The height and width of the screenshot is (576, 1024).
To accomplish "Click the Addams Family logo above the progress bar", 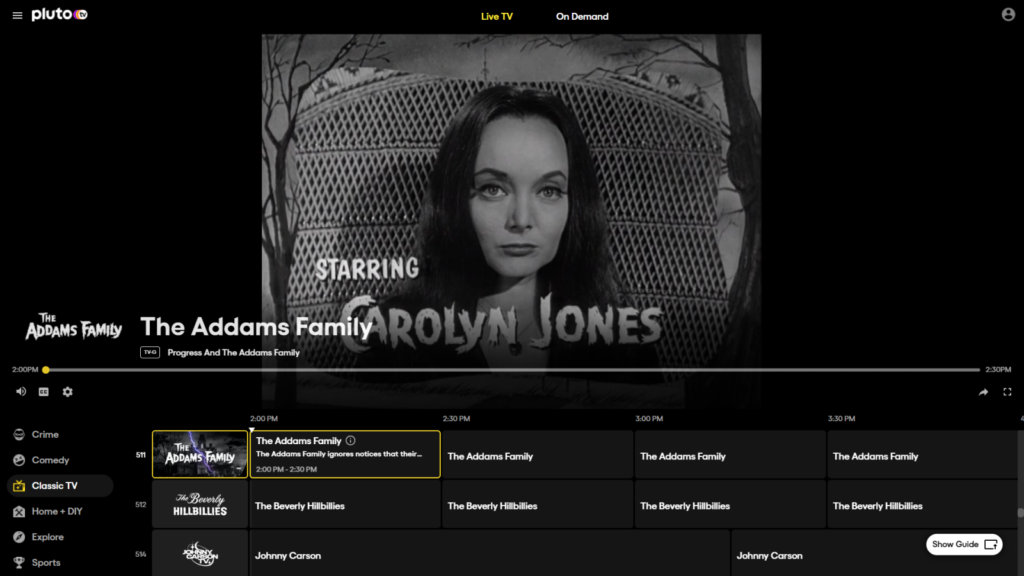I will [x=74, y=327].
